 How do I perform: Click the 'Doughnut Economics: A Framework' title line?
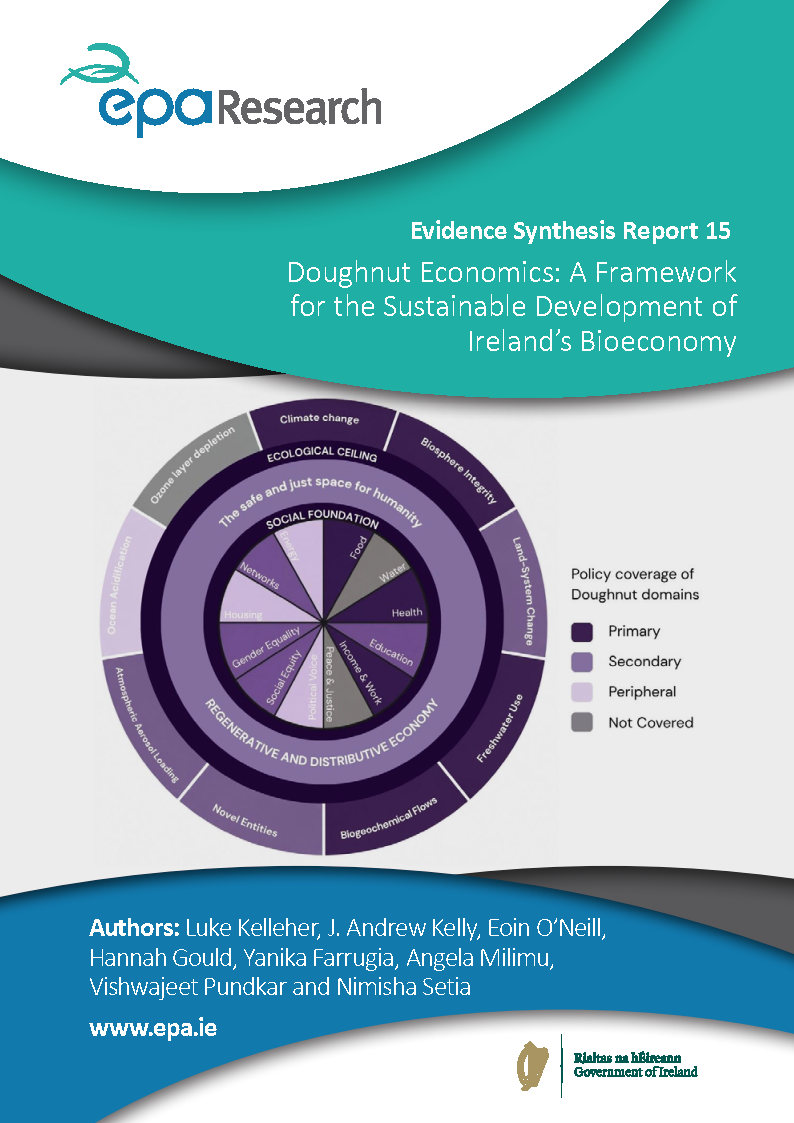(x=511, y=273)
